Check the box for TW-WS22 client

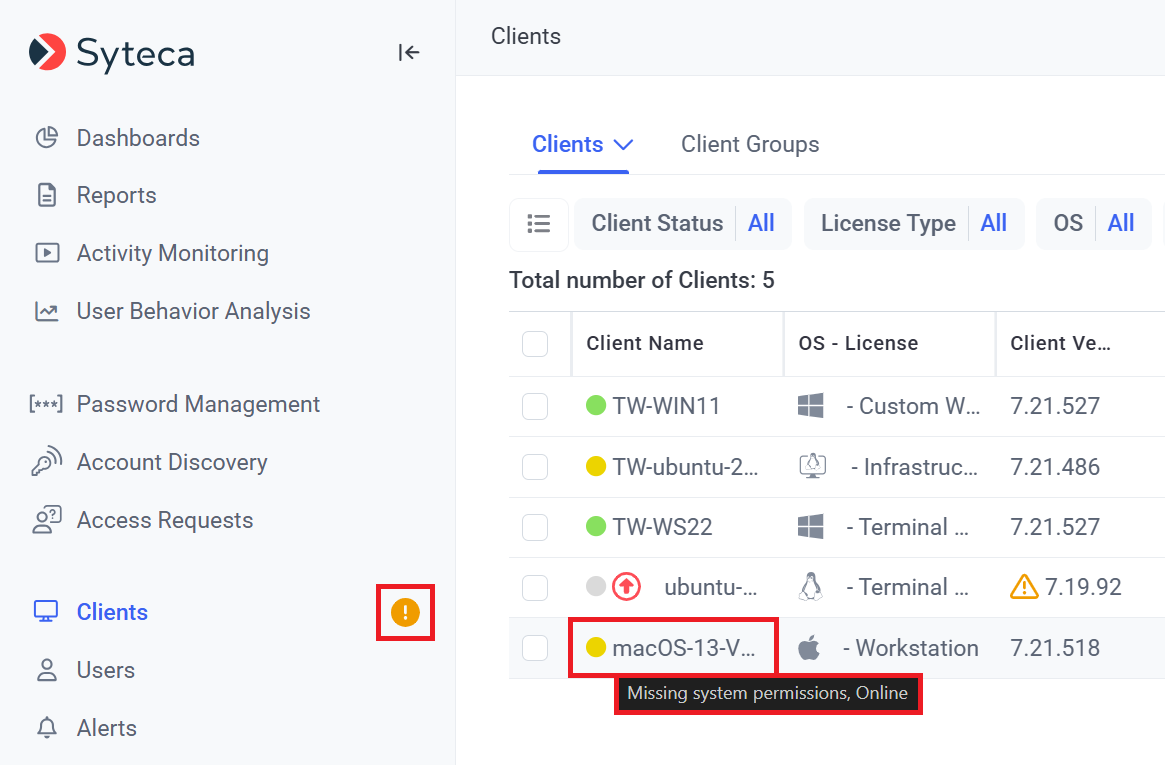tap(535, 527)
